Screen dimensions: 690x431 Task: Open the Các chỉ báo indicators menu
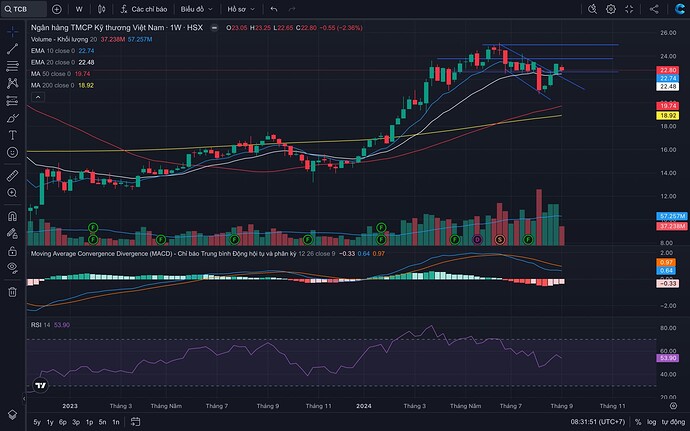tap(144, 9)
